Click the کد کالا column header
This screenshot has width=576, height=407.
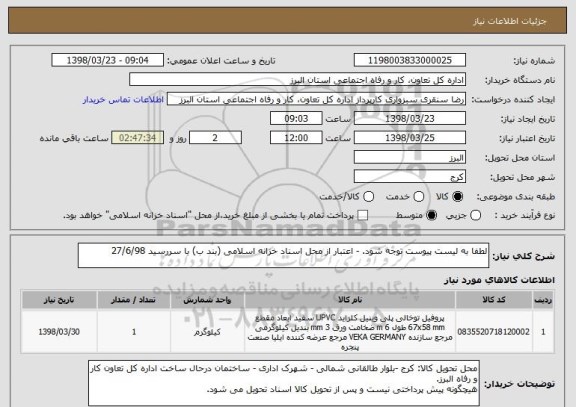(x=494, y=300)
